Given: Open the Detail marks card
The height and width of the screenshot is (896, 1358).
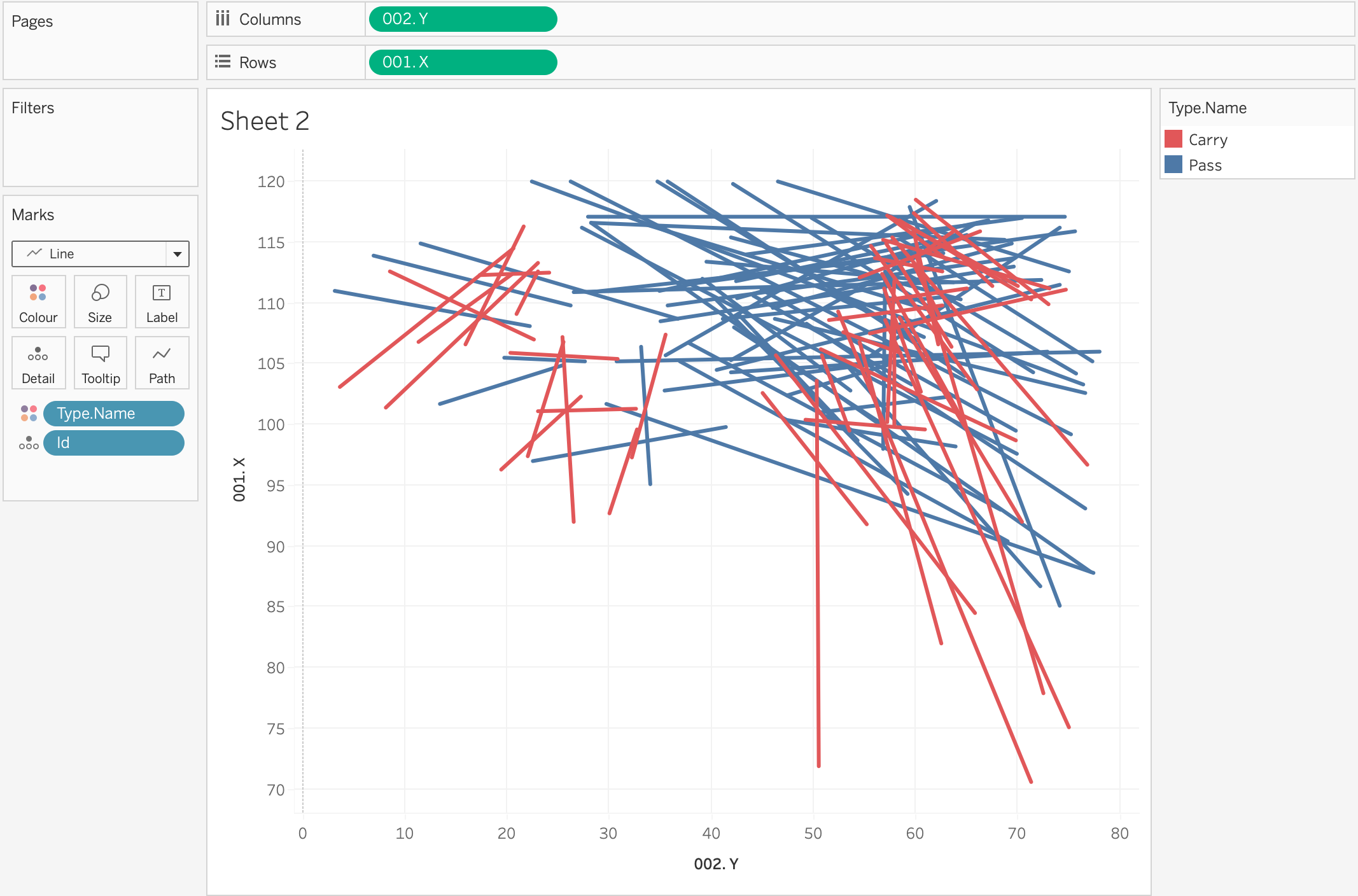Looking at the screenshot, I should point(38,363).
